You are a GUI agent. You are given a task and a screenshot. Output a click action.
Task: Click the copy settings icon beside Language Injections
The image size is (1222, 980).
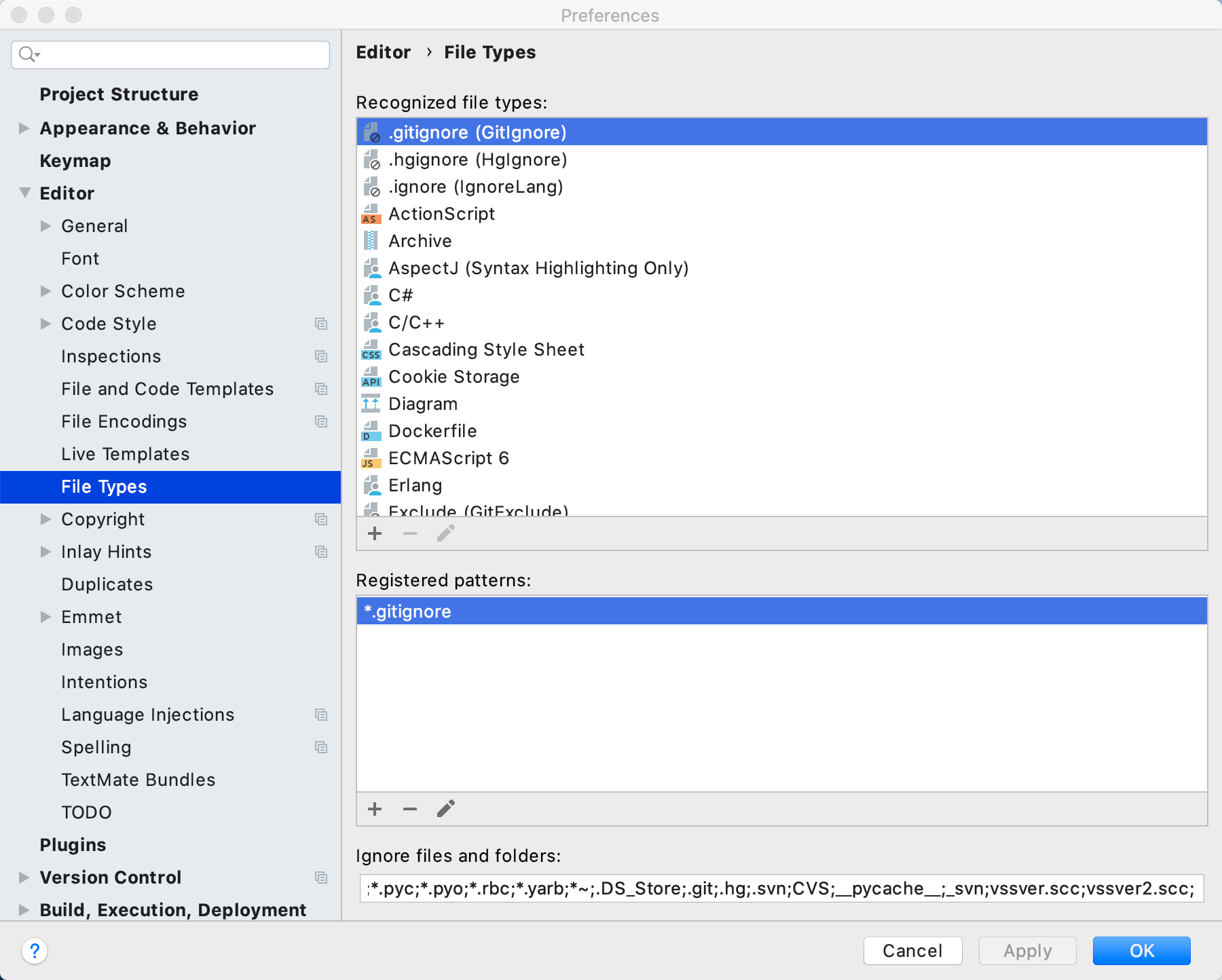coord(321,714)
